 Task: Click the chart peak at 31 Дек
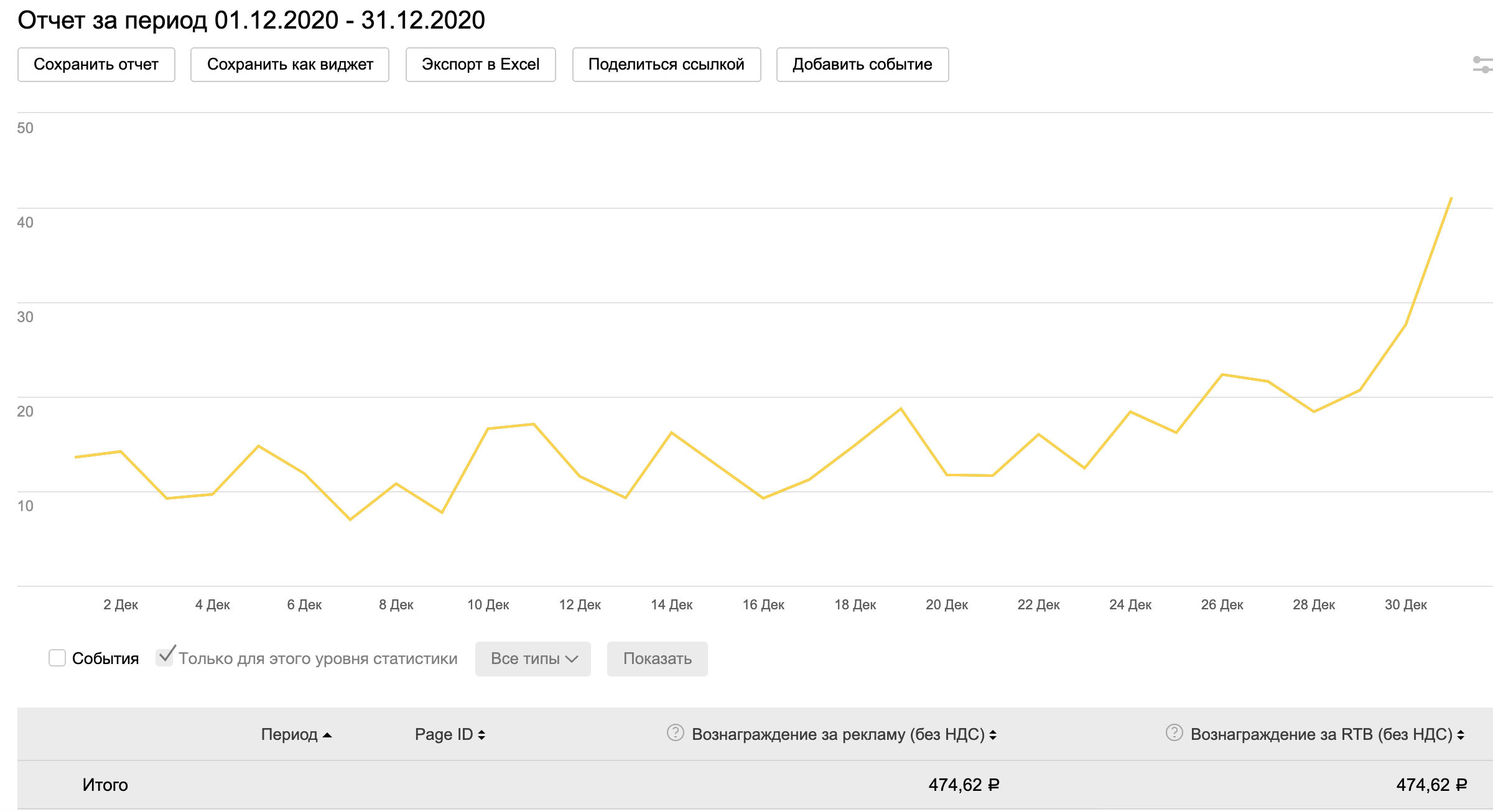(1451, 198)
